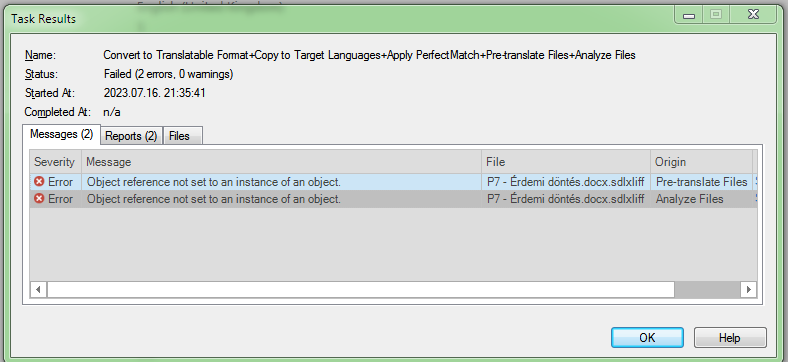Screen dimensions: 788x362
Task: Click the File column header
Action: 565,162
